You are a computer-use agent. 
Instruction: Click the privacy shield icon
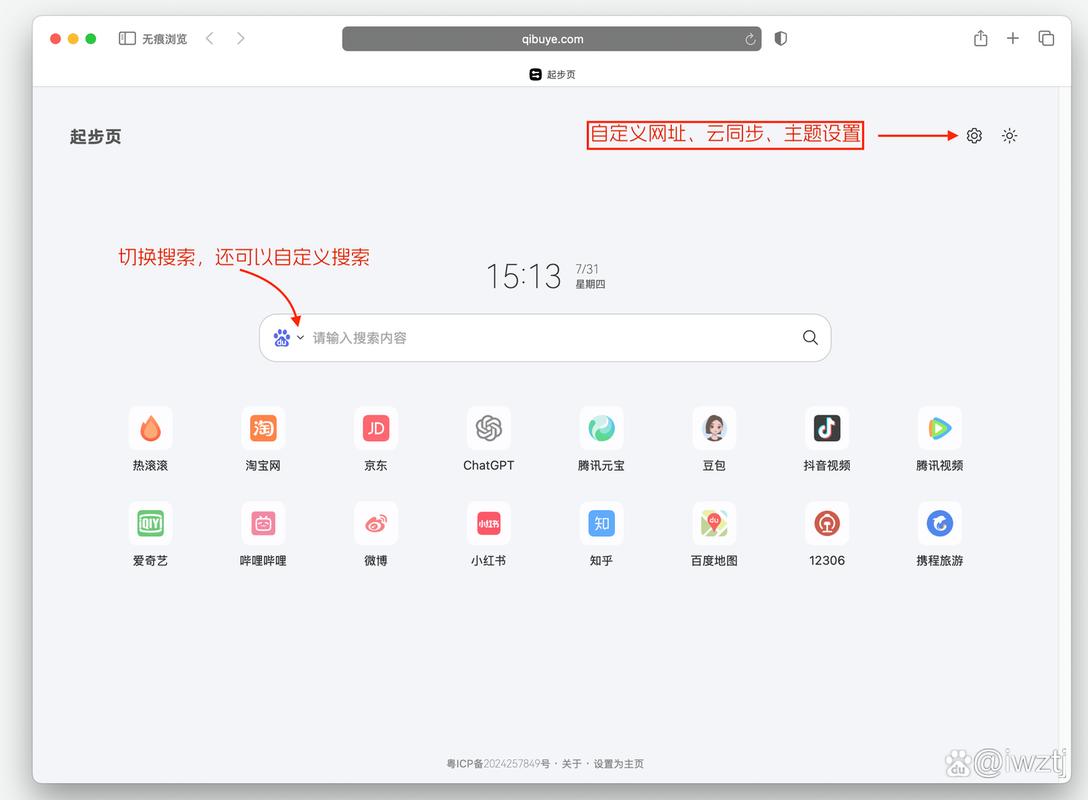(781, 39)
